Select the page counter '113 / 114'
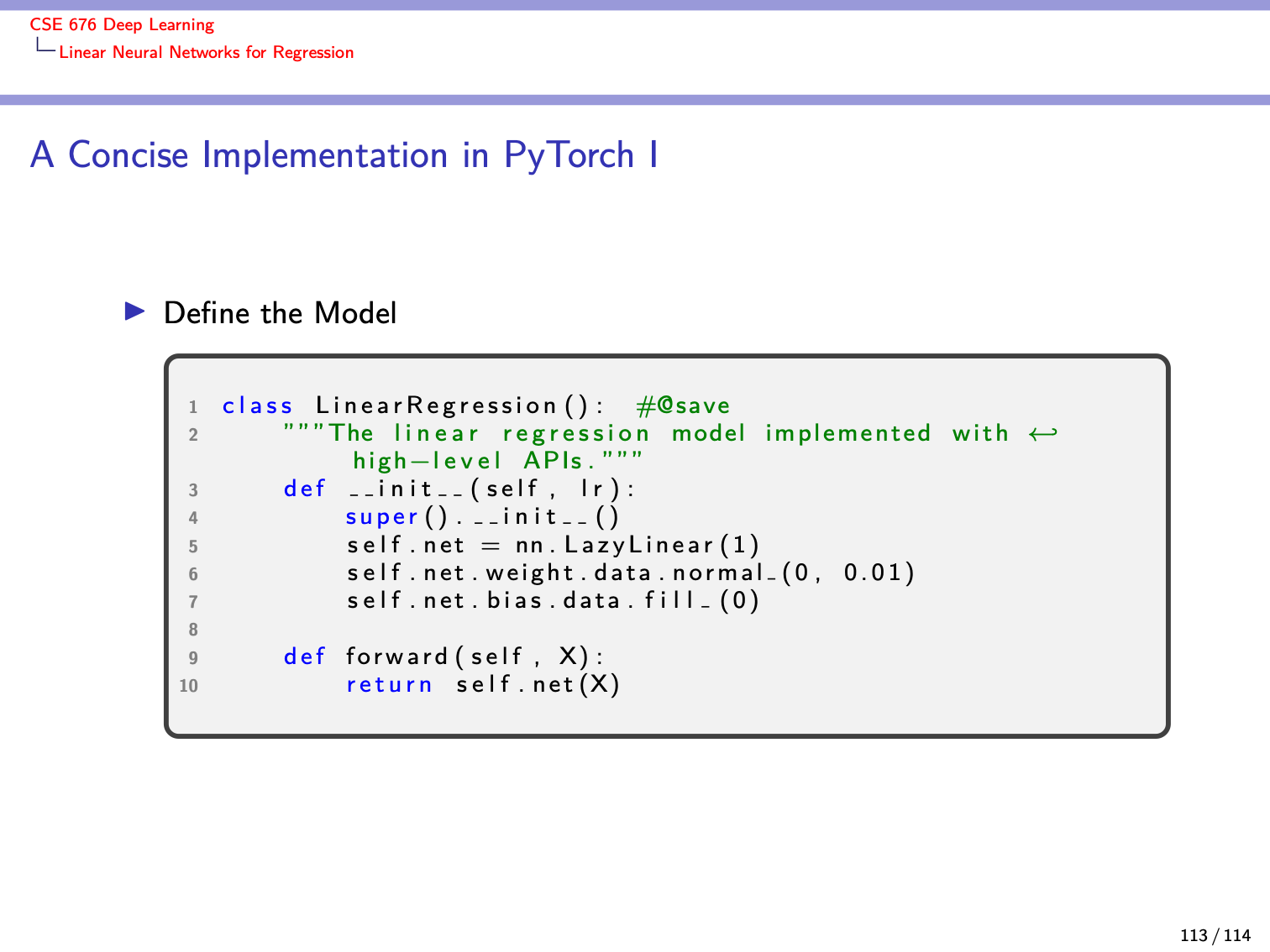The image size is (1270, 952). click(x=1215, y=935)
